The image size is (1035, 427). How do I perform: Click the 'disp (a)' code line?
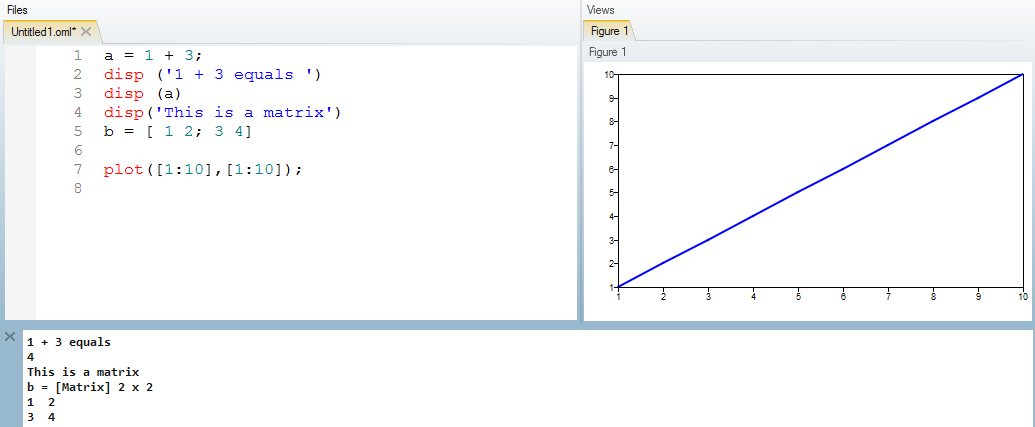coord(142,93)
